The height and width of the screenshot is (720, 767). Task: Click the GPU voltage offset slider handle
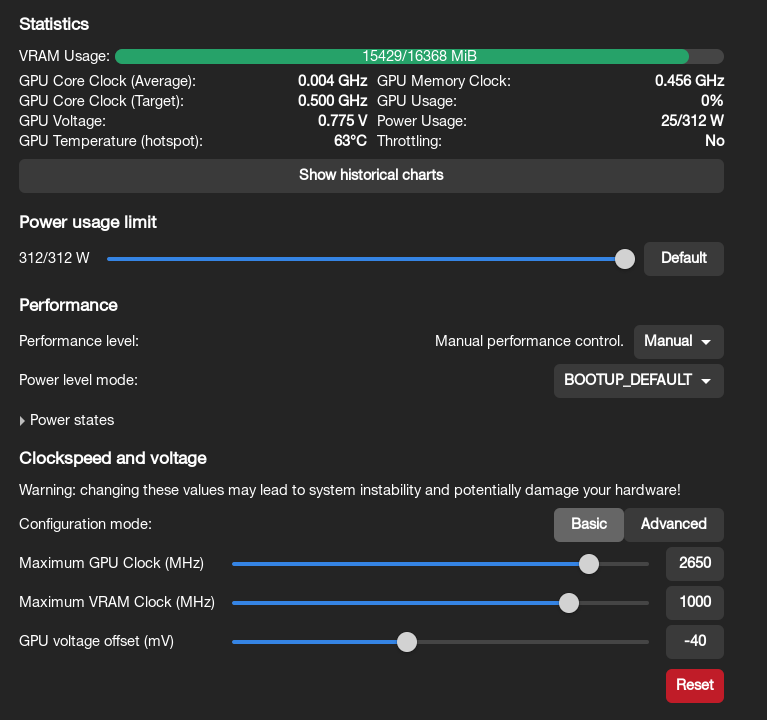click(406, 642)
